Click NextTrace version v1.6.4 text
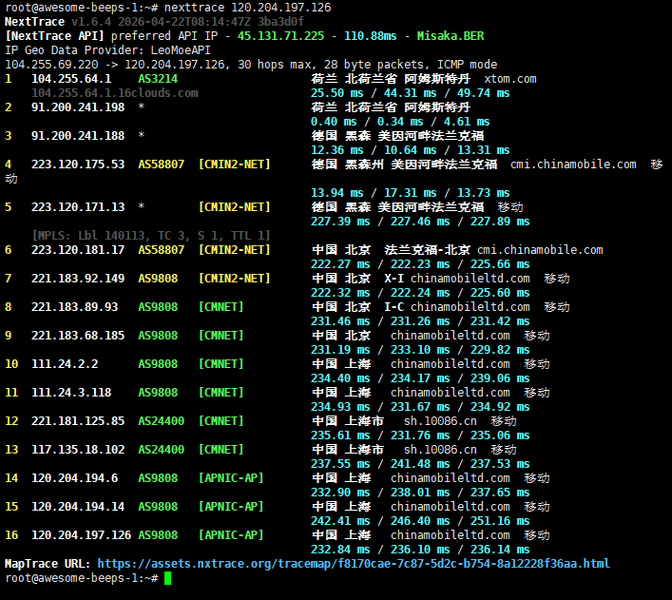Image resolution: width=672 pixels, height=600 pixels. [x=91, y=22]
